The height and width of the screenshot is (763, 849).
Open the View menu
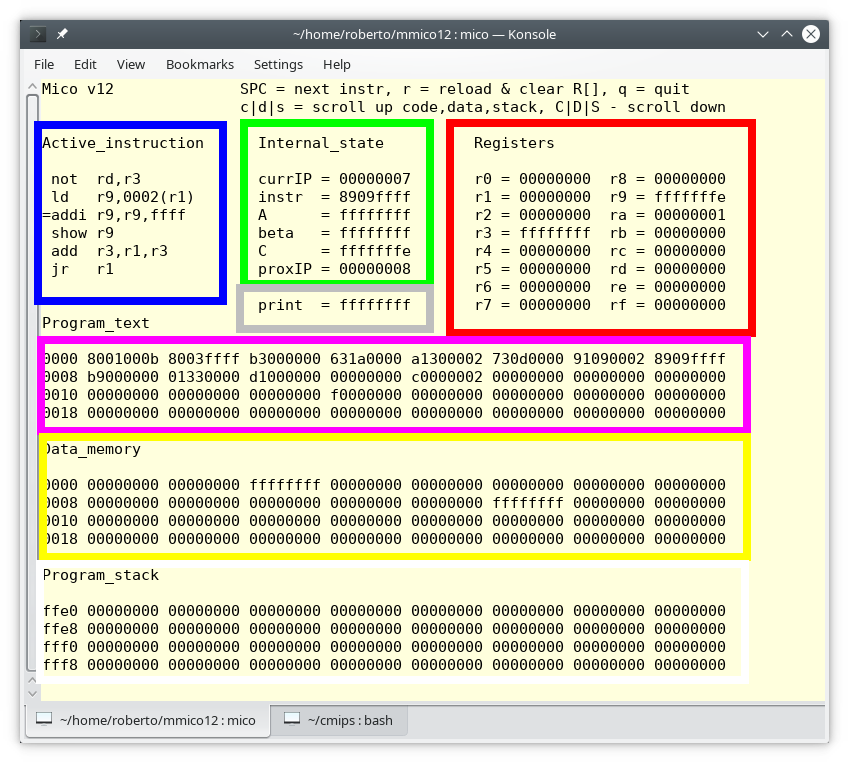pyautogui.click(x=131, y=64)
